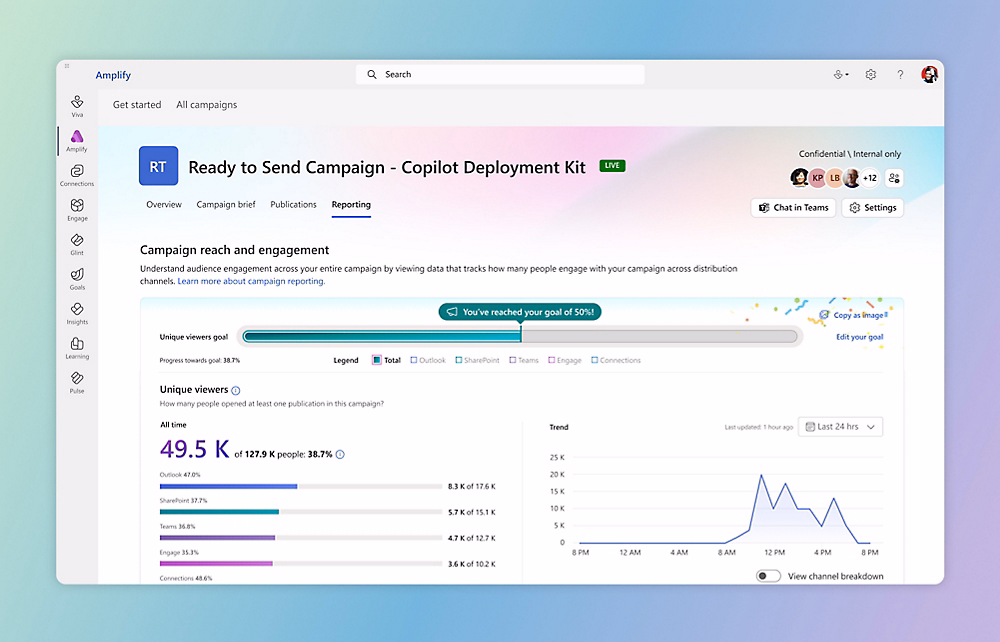Click the RT campaign logo tile
Image resolution: width=1000 pixels, height=642 pixels.
[x=158, y=166]
